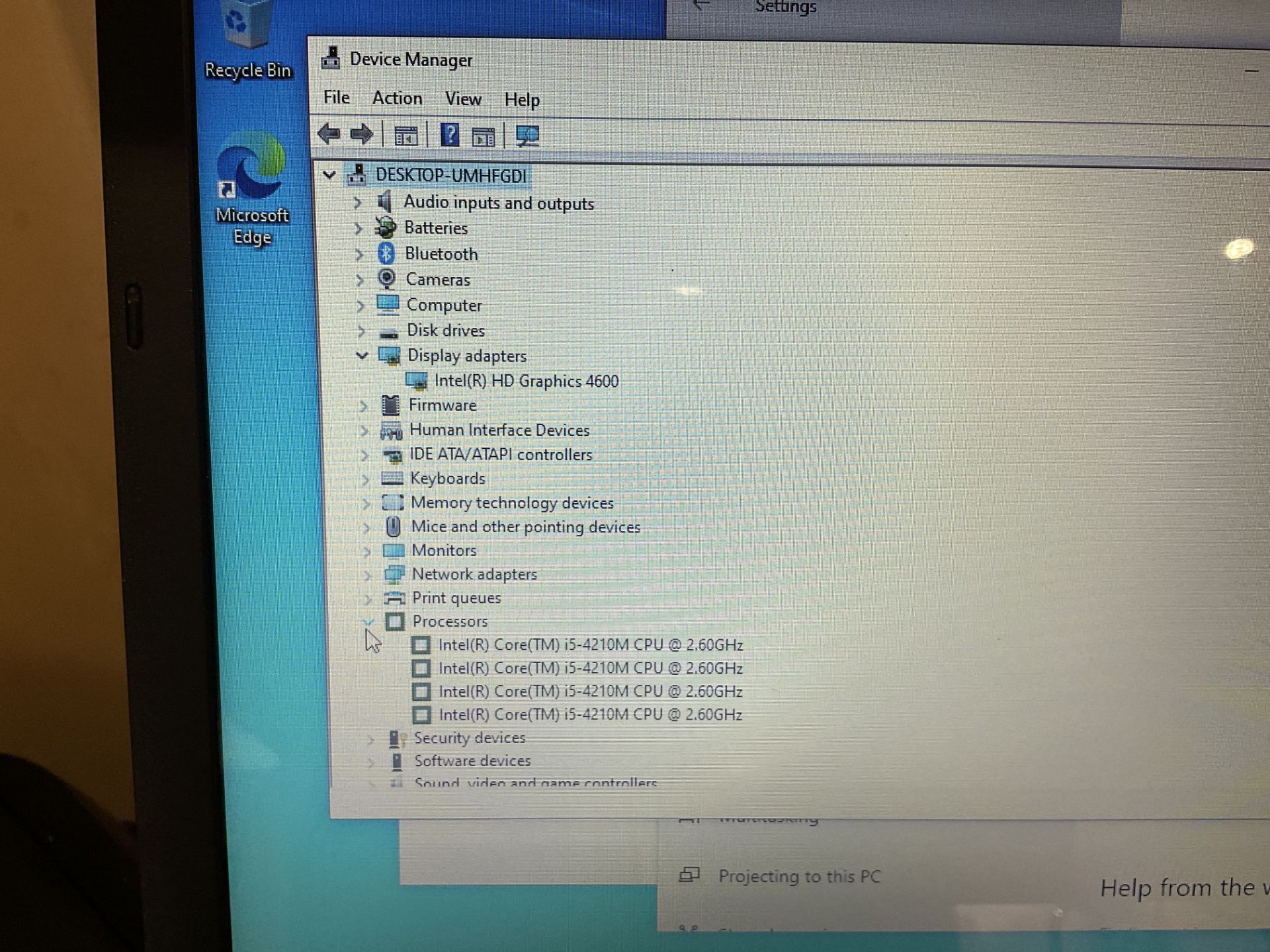Collapse the DESKTOP-UMHFGDI root node
1270x952 pixels.
tap(329, 175)
